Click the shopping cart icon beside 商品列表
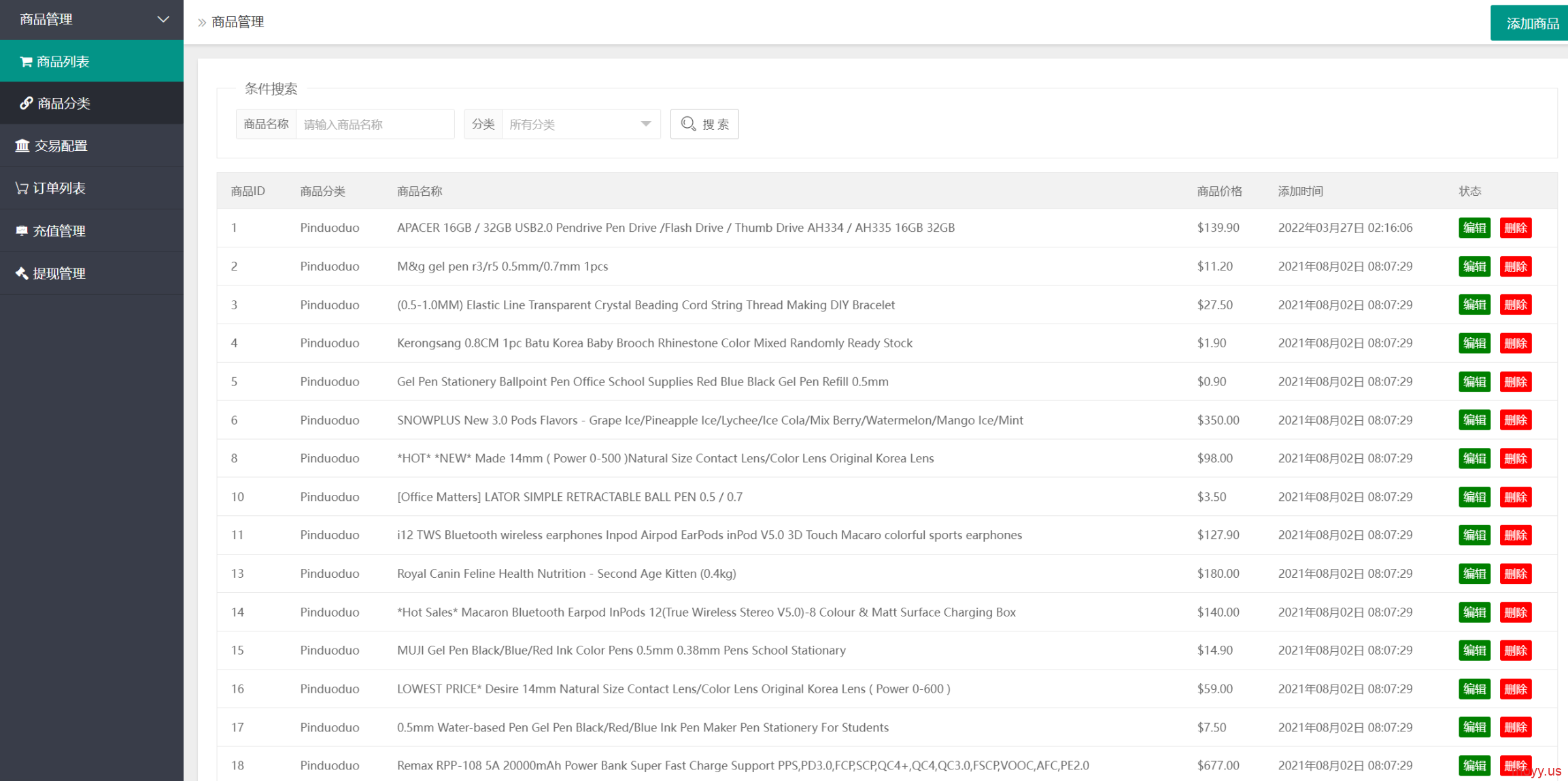Viewport: 1568px width, 781px height. click(x=26, y=62)
